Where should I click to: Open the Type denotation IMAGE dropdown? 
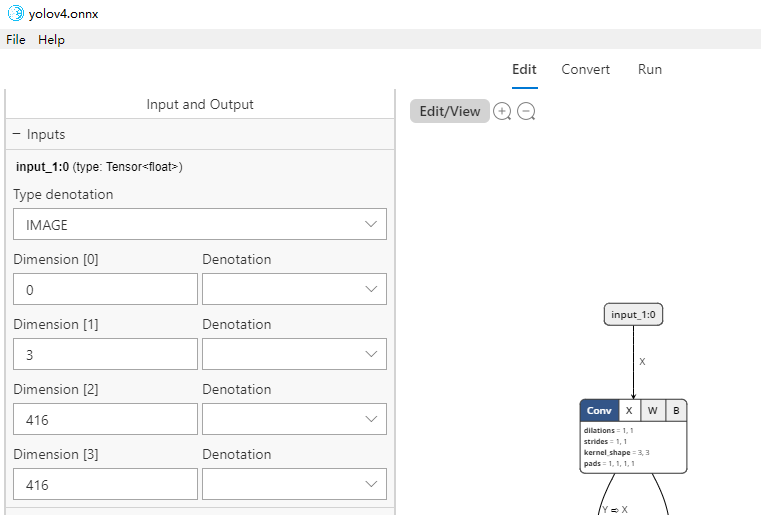[x=200, y=224]
